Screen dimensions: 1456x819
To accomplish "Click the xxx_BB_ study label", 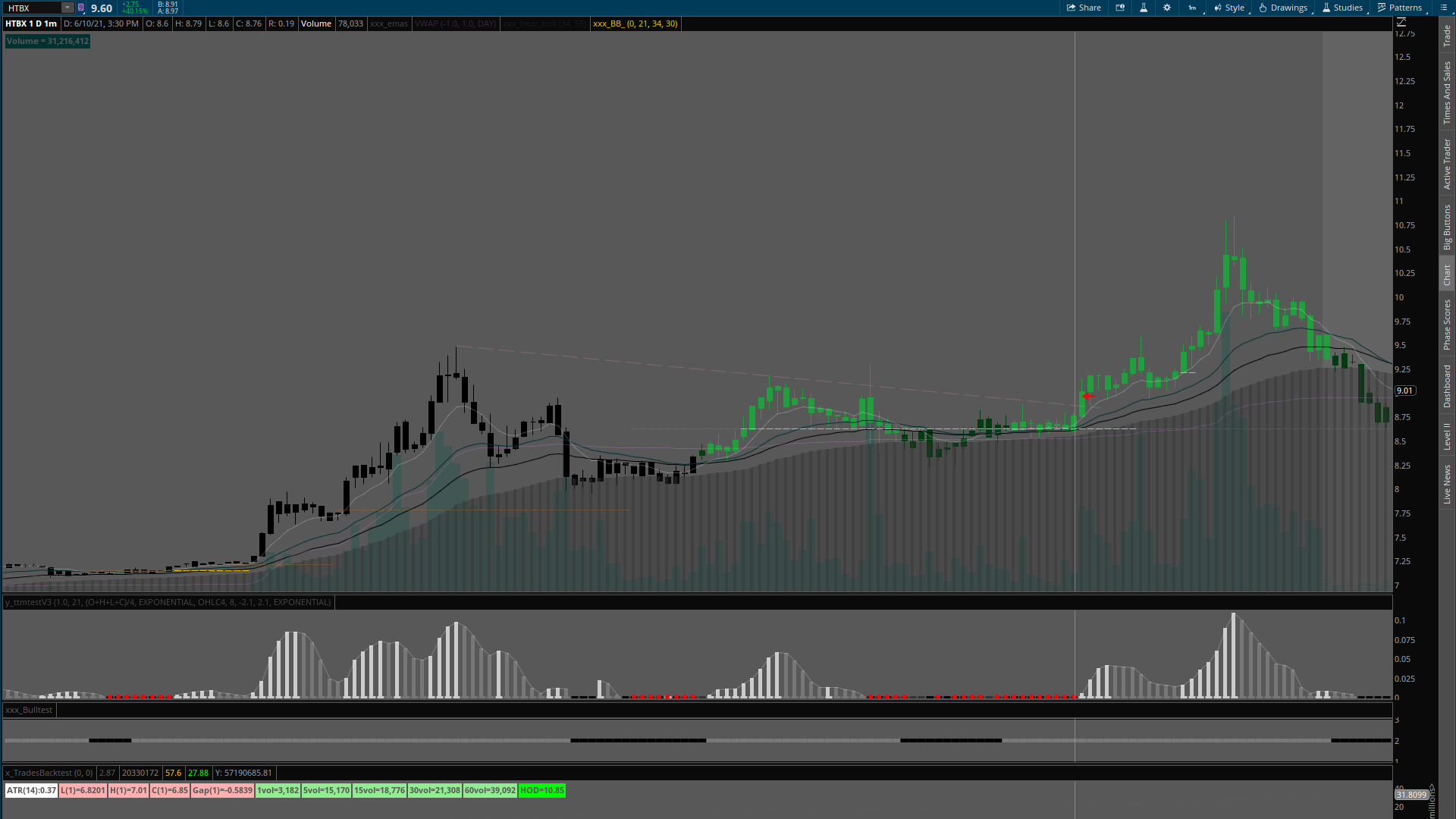I will click(x=635, y=24).
